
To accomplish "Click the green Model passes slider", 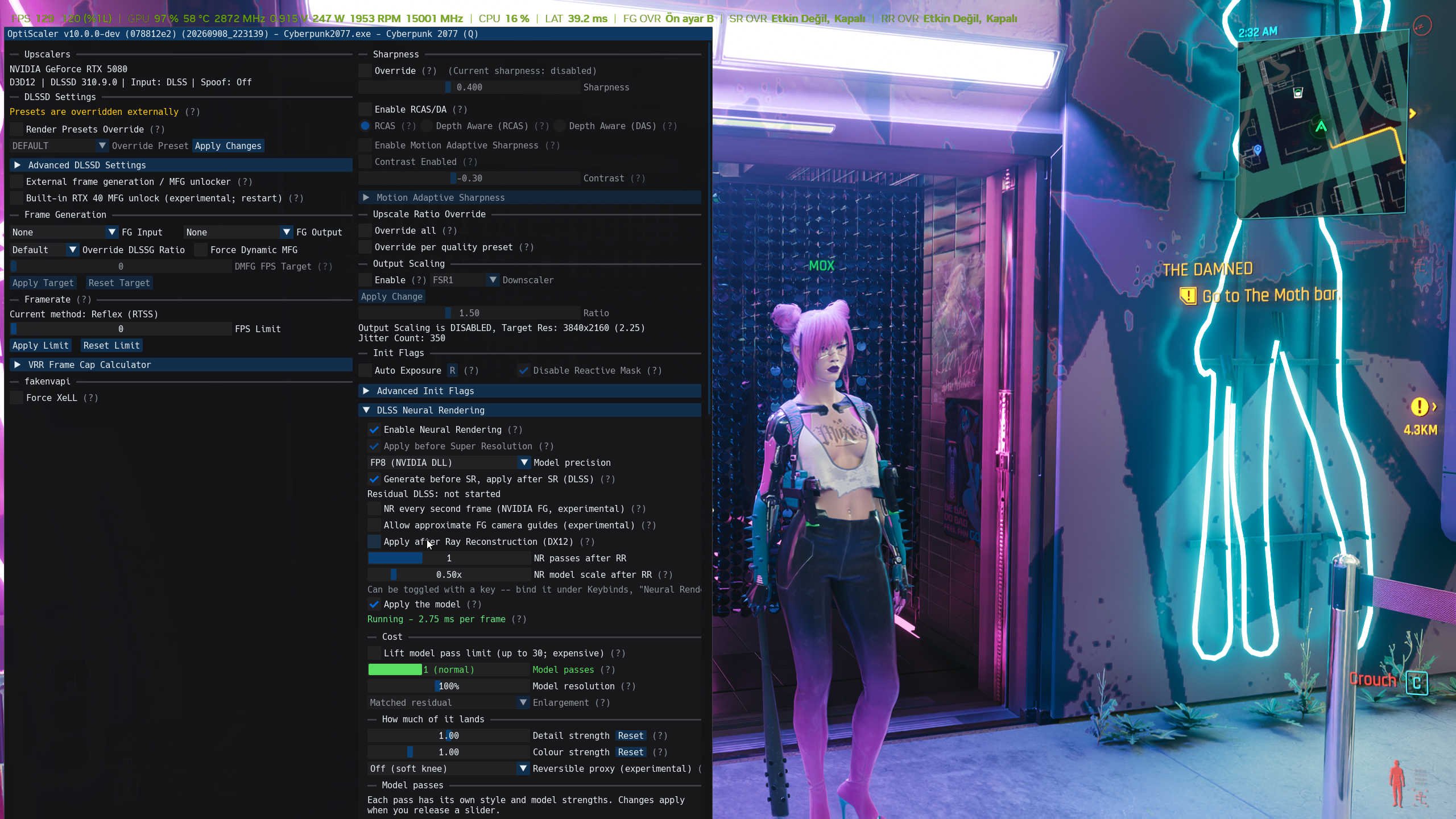I will tap(449, 669).
